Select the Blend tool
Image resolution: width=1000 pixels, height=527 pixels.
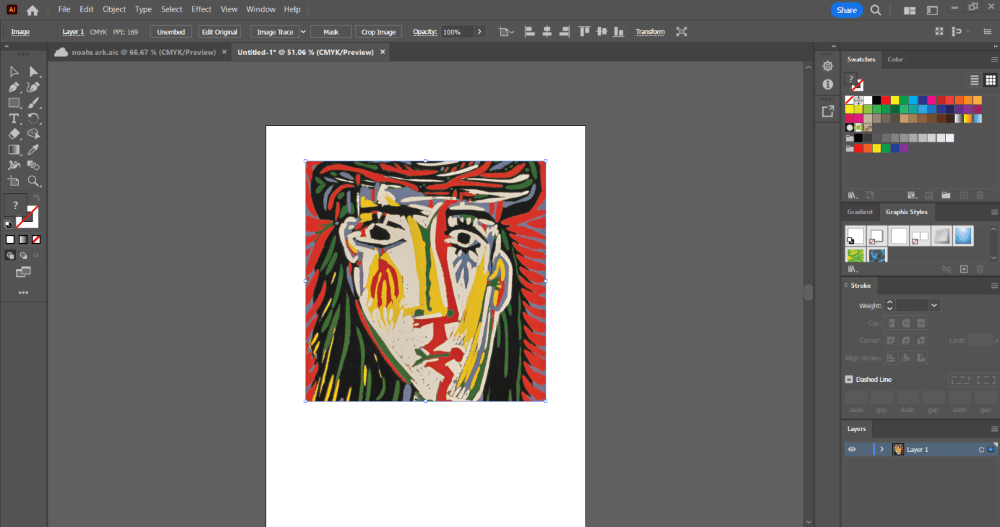[34, 165]
